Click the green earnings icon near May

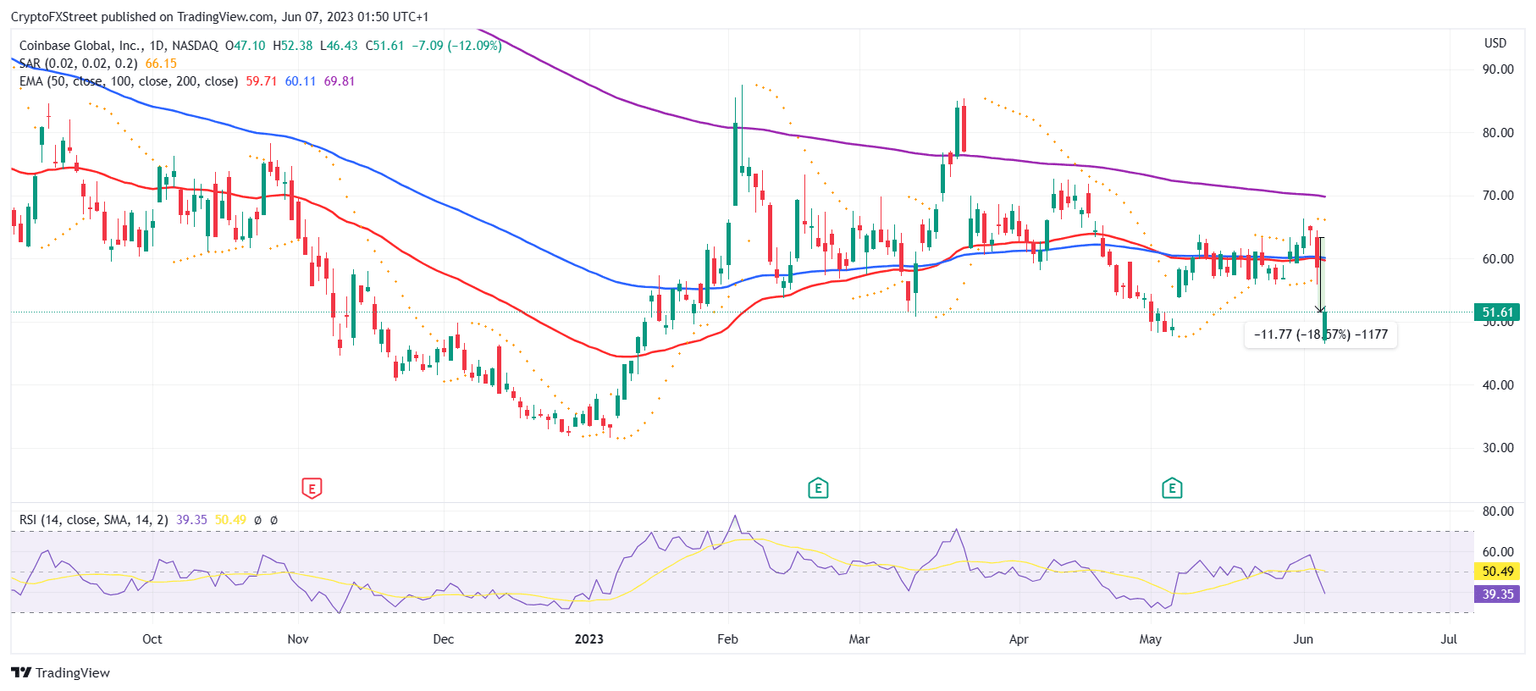(x=1170, y=489)
